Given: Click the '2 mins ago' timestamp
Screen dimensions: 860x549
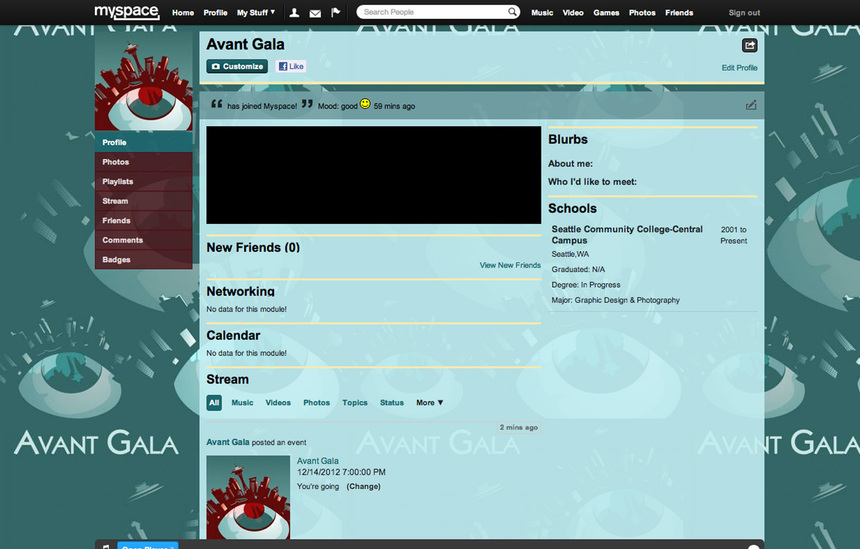Looking at the screenshot, I should pyautogui.click(x=518, y=427).
